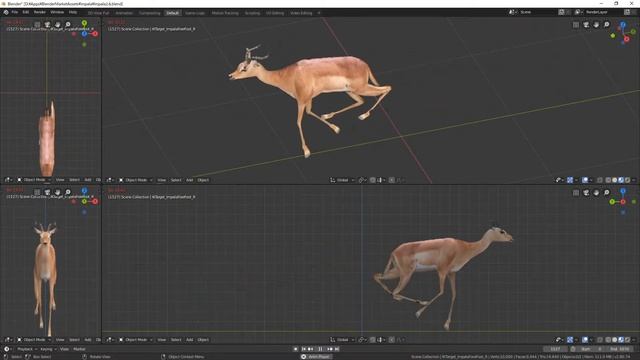Toggle orthographic grid icon in perspective viewport
The height and width of the screenshot is (360, 640).
(x=576, y=25)
